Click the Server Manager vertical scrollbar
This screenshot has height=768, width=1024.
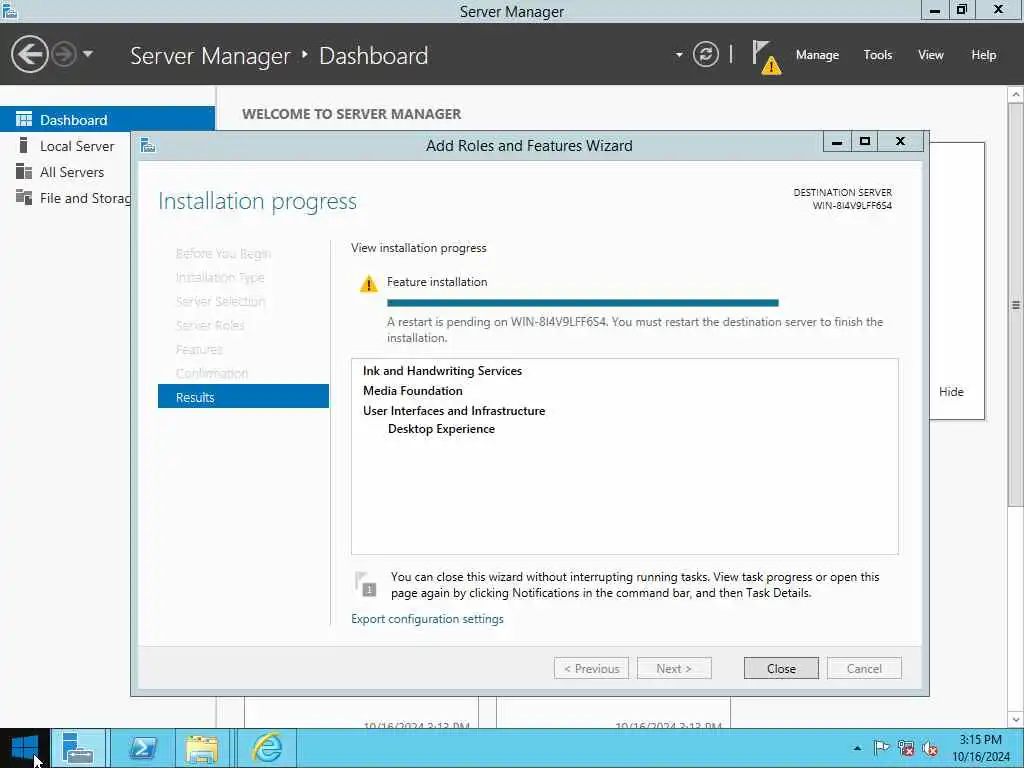1016,304
